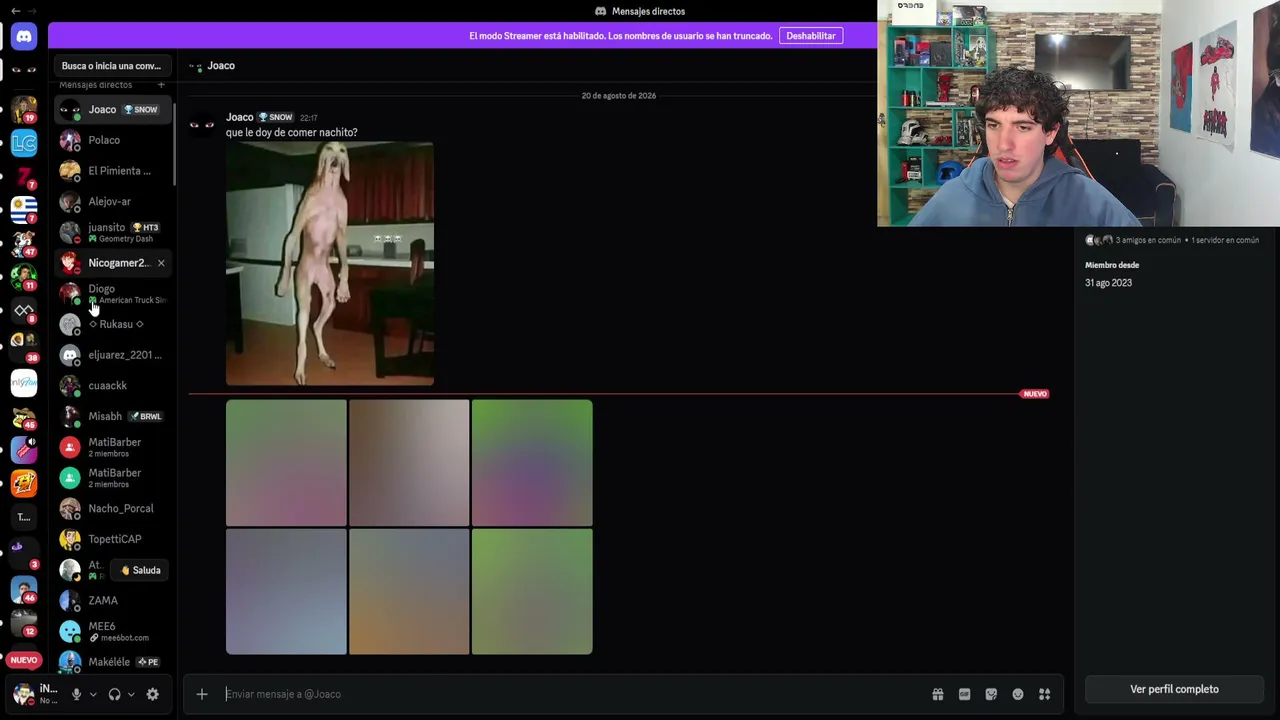View Joaco's full profile
Image resolution: width=1280 pixels, height=720 pixels.
[x=1174, y=689]
